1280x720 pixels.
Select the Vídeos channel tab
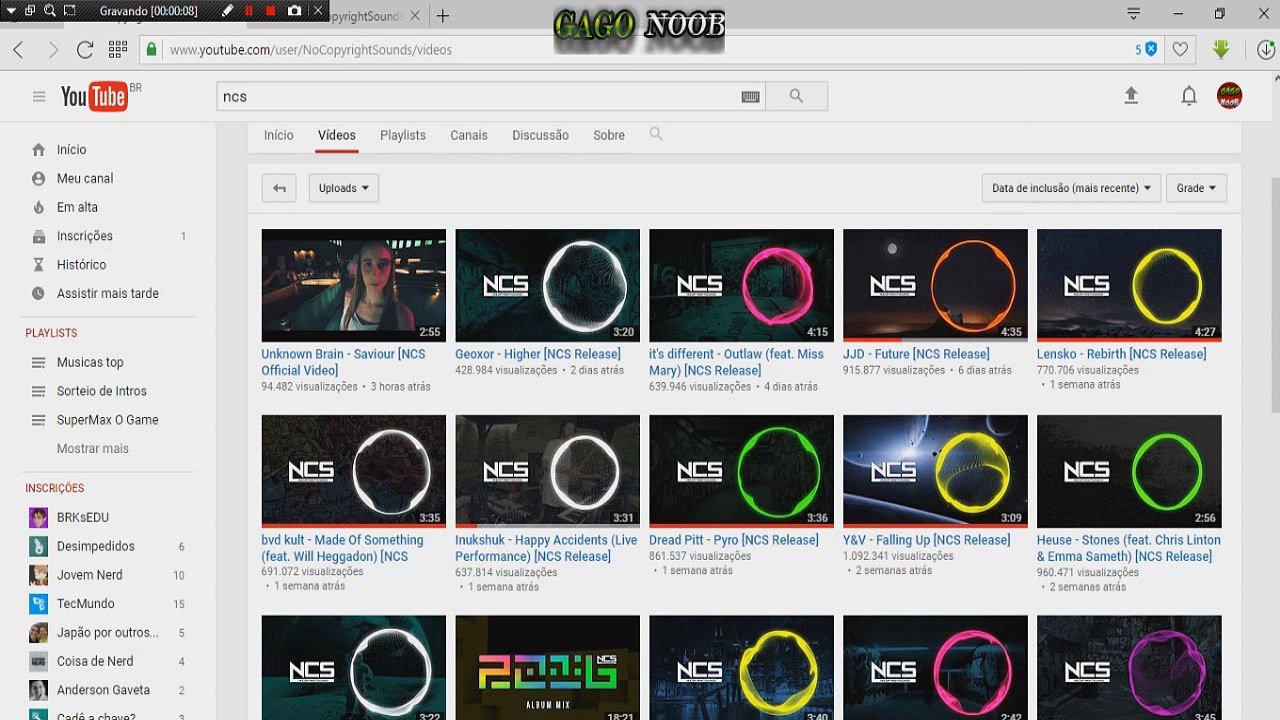click(337, 135)
